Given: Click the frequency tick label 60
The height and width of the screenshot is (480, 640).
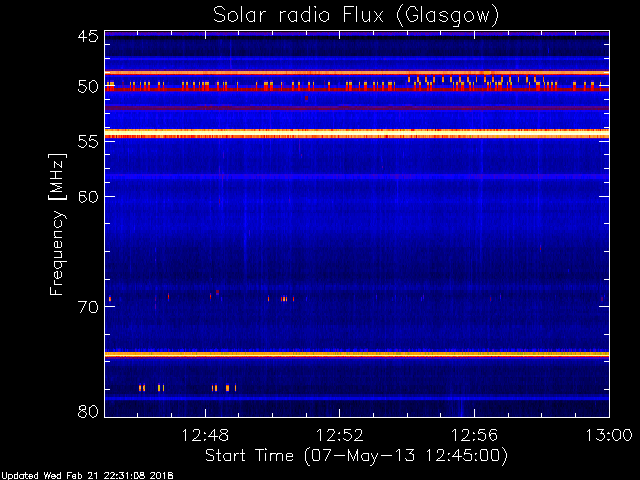Looking at the screenshot, I should 88,197.
